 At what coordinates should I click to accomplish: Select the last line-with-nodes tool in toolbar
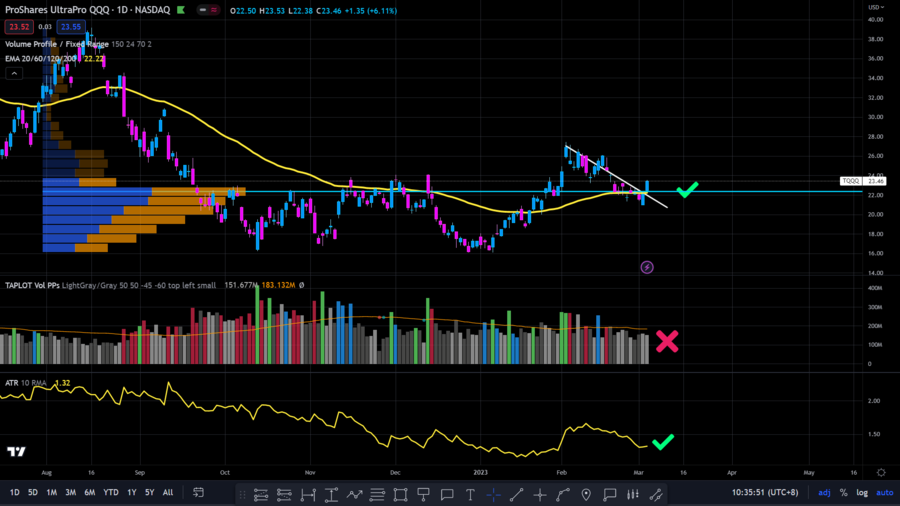656,495
